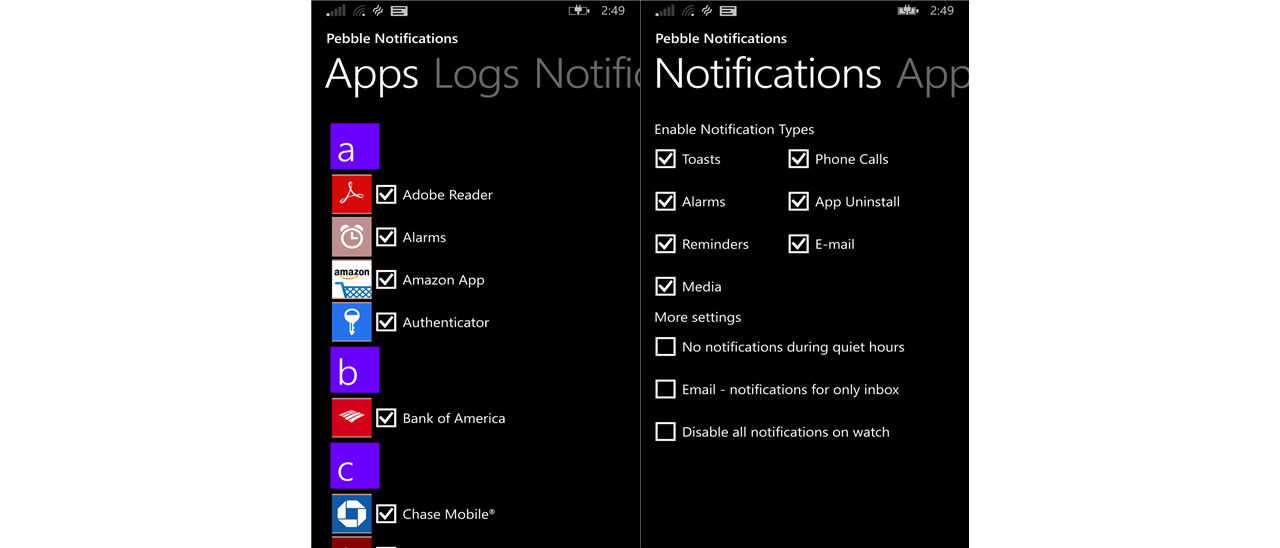Tap Pebble Notifications title on left screen

pos(392,38)
